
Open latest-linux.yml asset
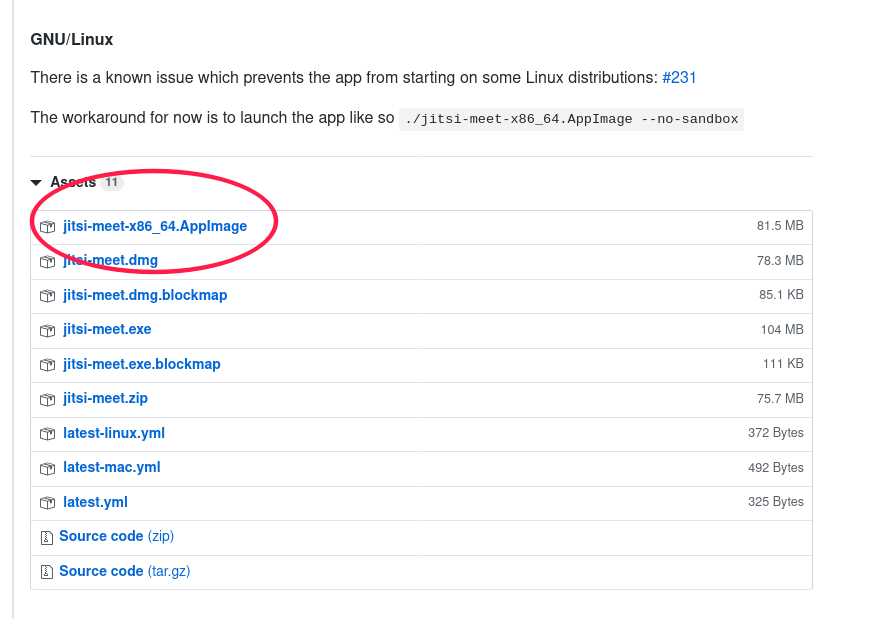coord(114,433)
